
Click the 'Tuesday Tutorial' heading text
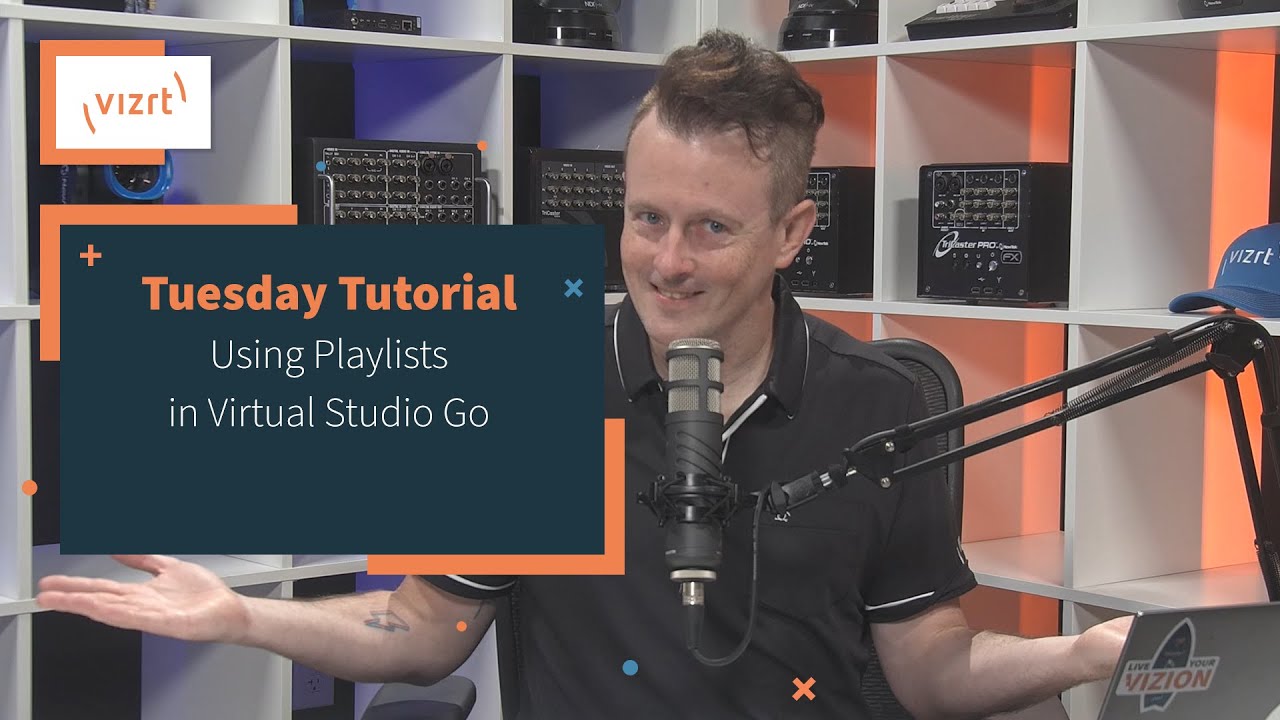pos(329,293)
